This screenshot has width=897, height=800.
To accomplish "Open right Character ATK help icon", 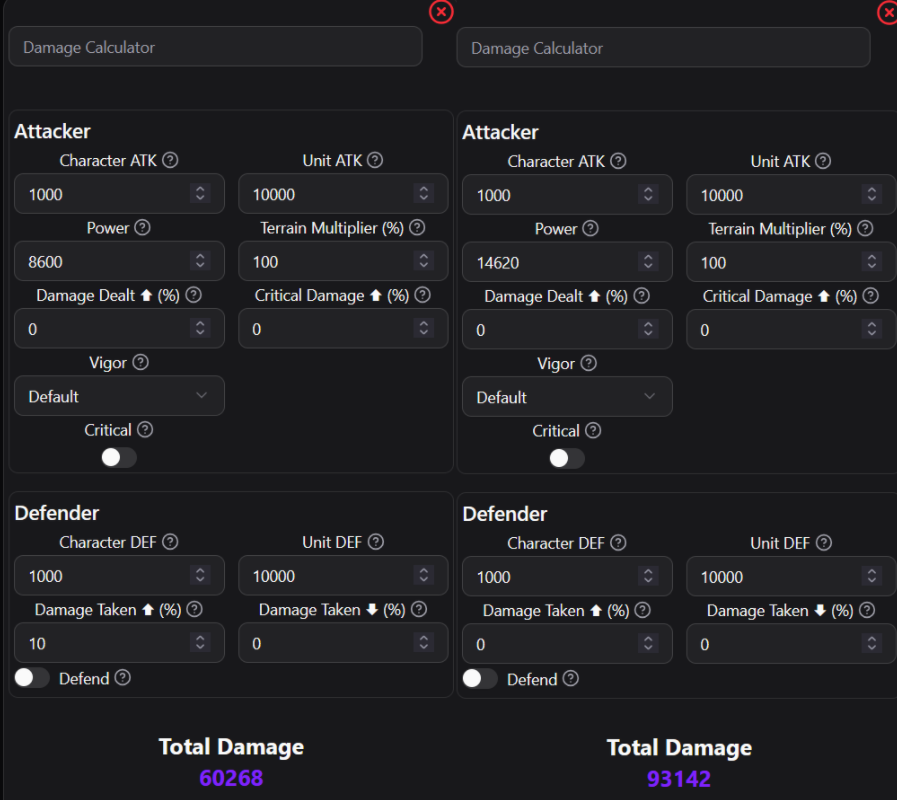I will pyautogui.click(x=618, y=161).
